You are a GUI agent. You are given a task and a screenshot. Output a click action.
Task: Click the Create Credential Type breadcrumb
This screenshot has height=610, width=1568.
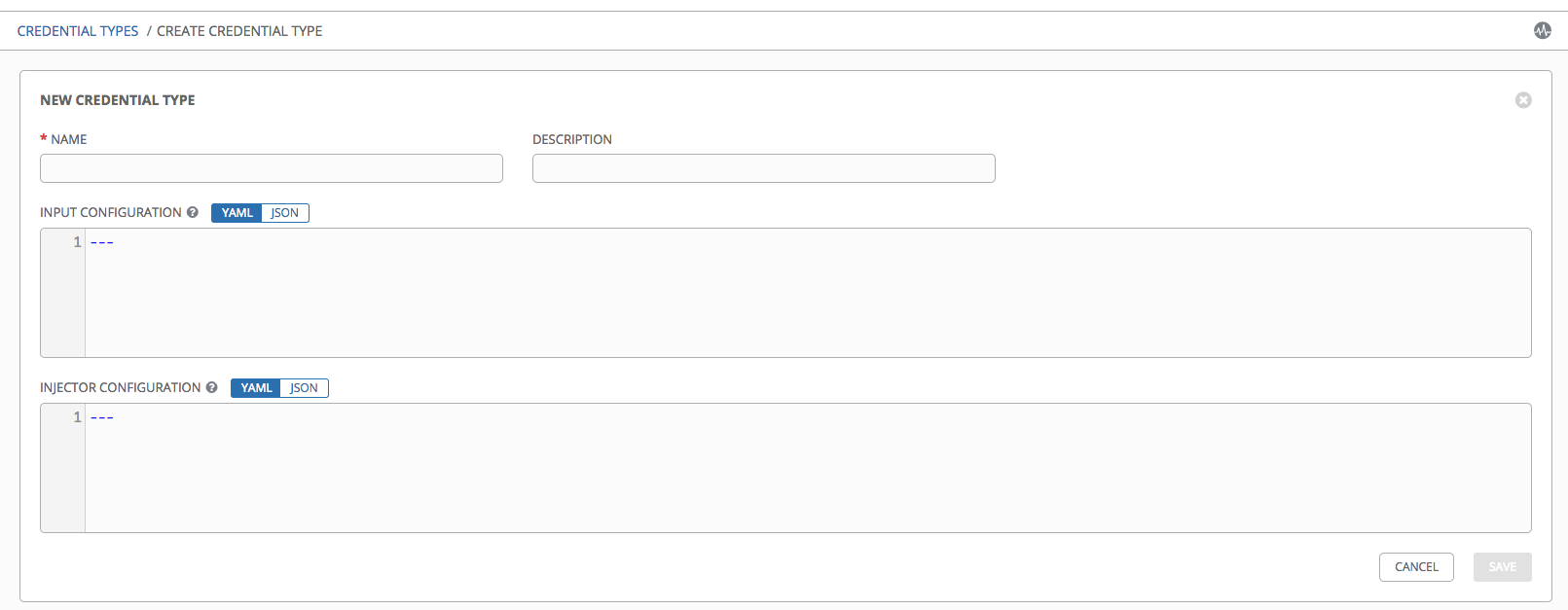[x=239, y=31]
